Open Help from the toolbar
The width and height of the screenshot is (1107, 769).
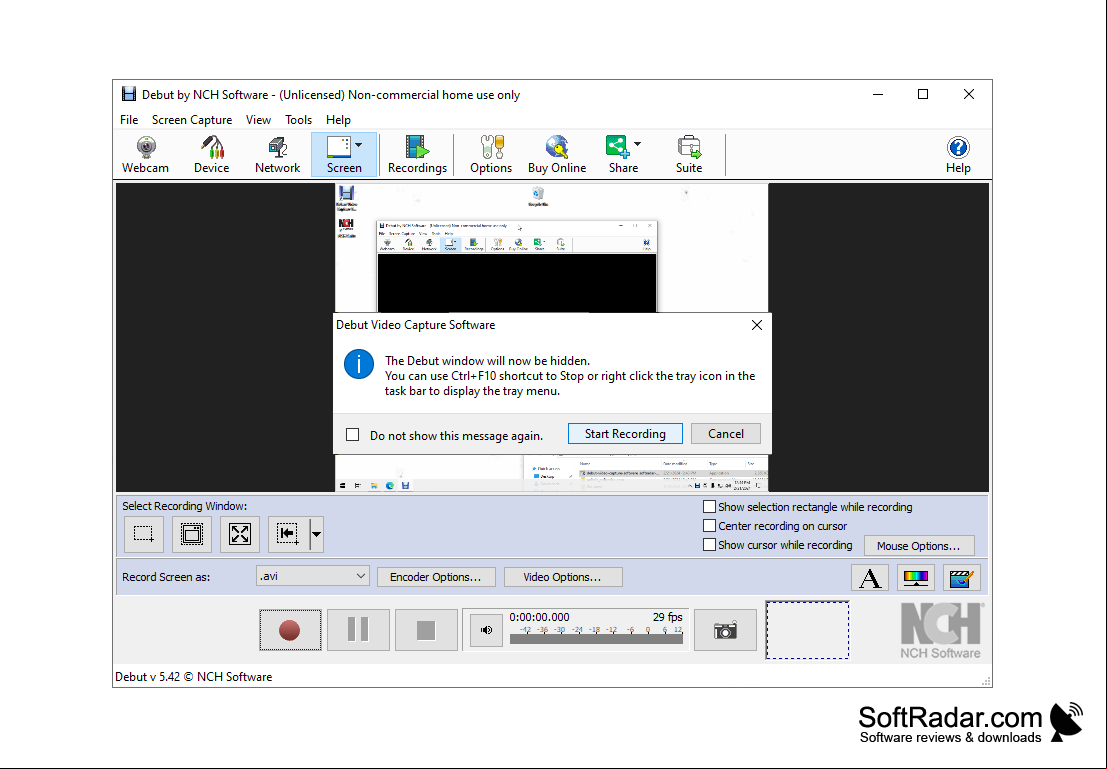[x=958, y=155]
